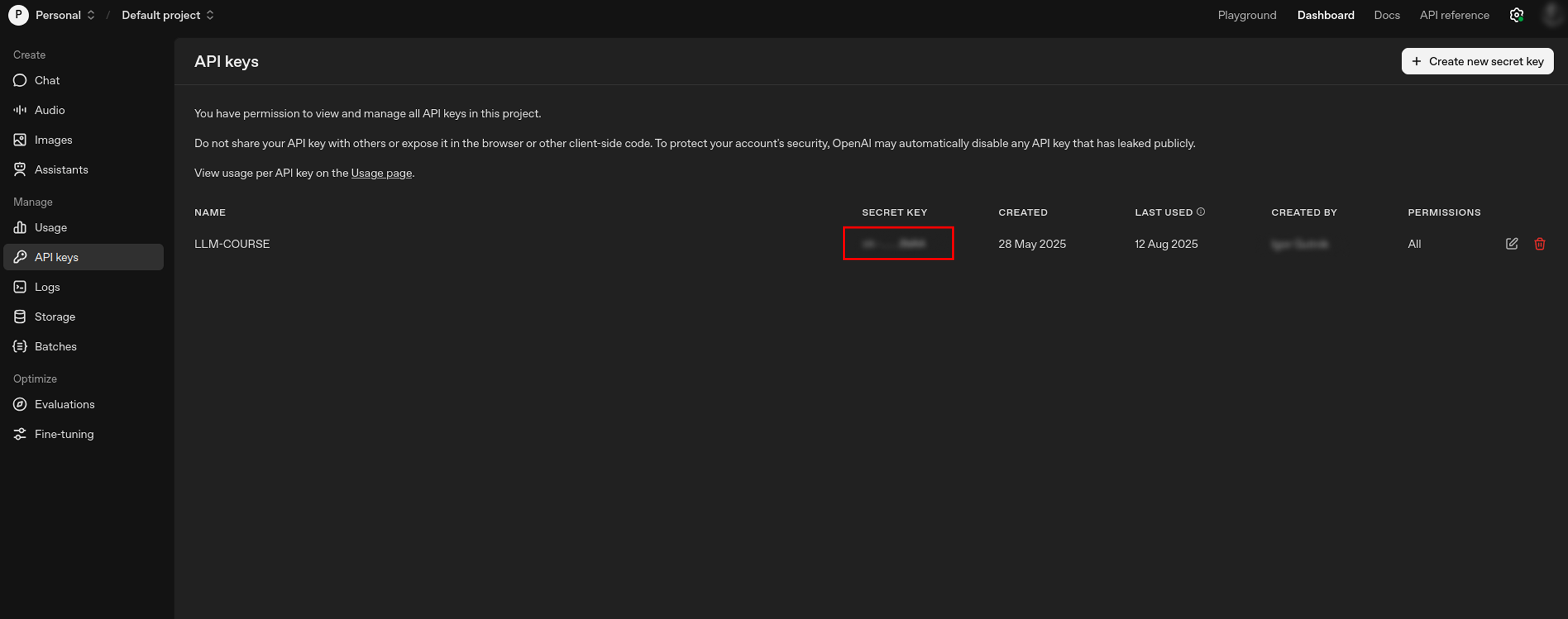Open the Audio section icon
Image resolution: width=1568 pixels, height=619 pixels.
tap(19, 110)
